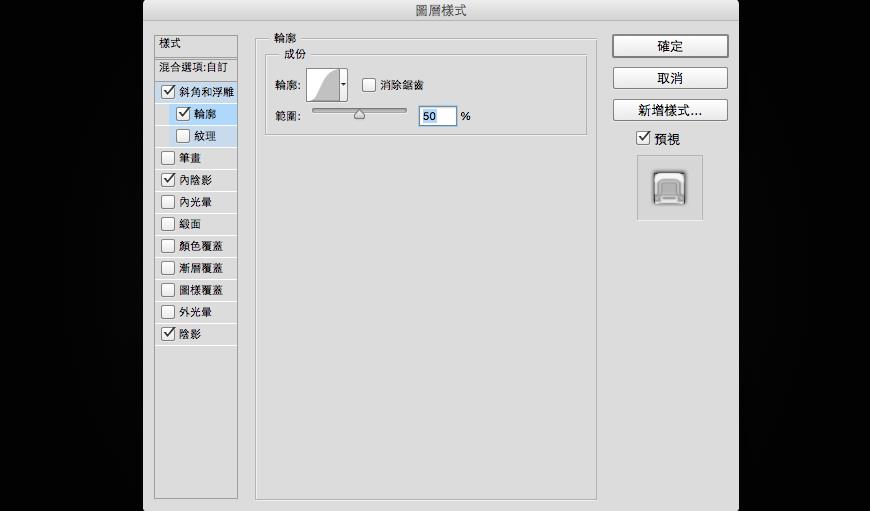The height and width of the screenshot is (511, 870).
Task: Select the 漸層覆蓋 style label
Action: pos(201,268)
